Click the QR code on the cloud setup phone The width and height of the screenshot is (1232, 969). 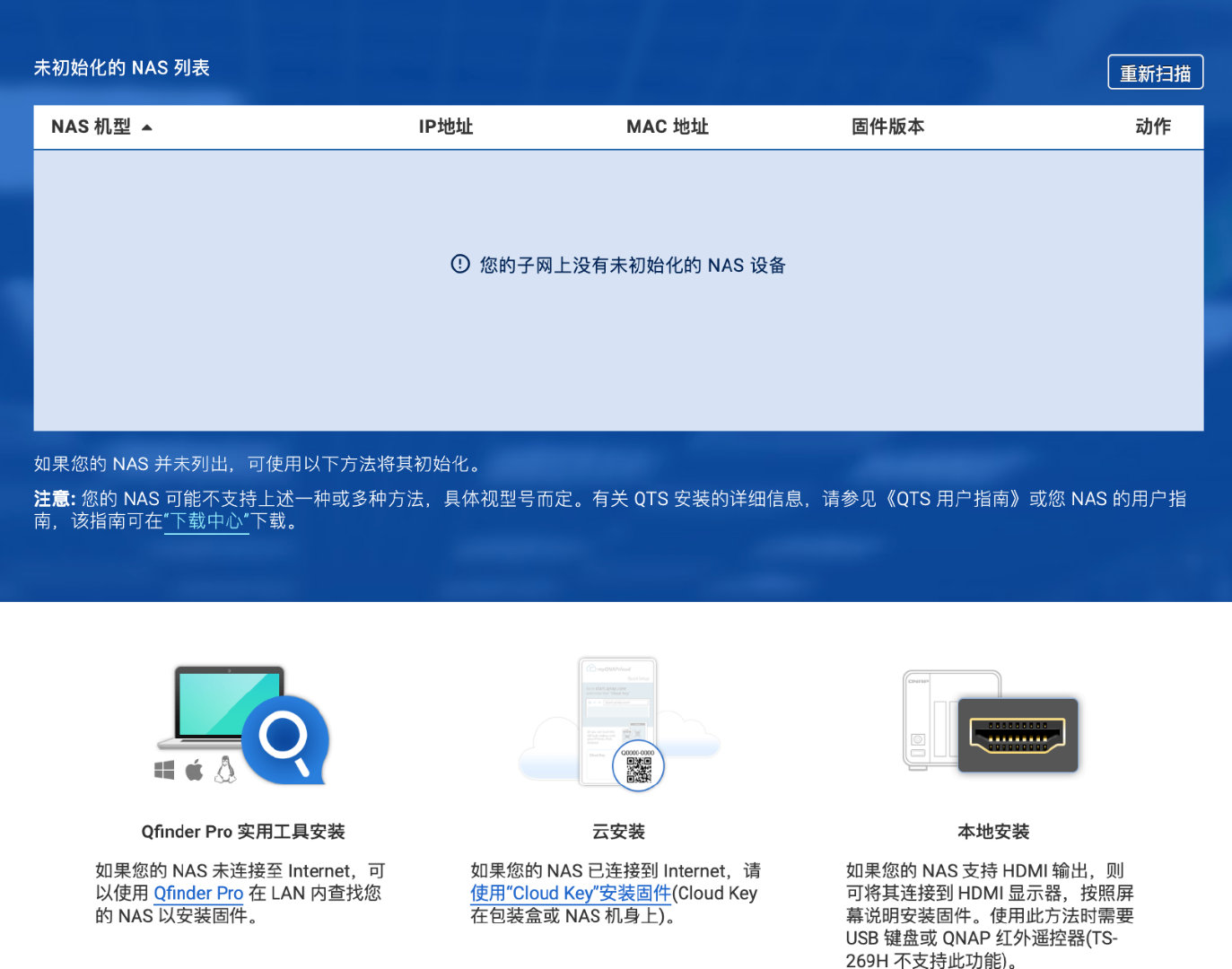click(636, 765)
